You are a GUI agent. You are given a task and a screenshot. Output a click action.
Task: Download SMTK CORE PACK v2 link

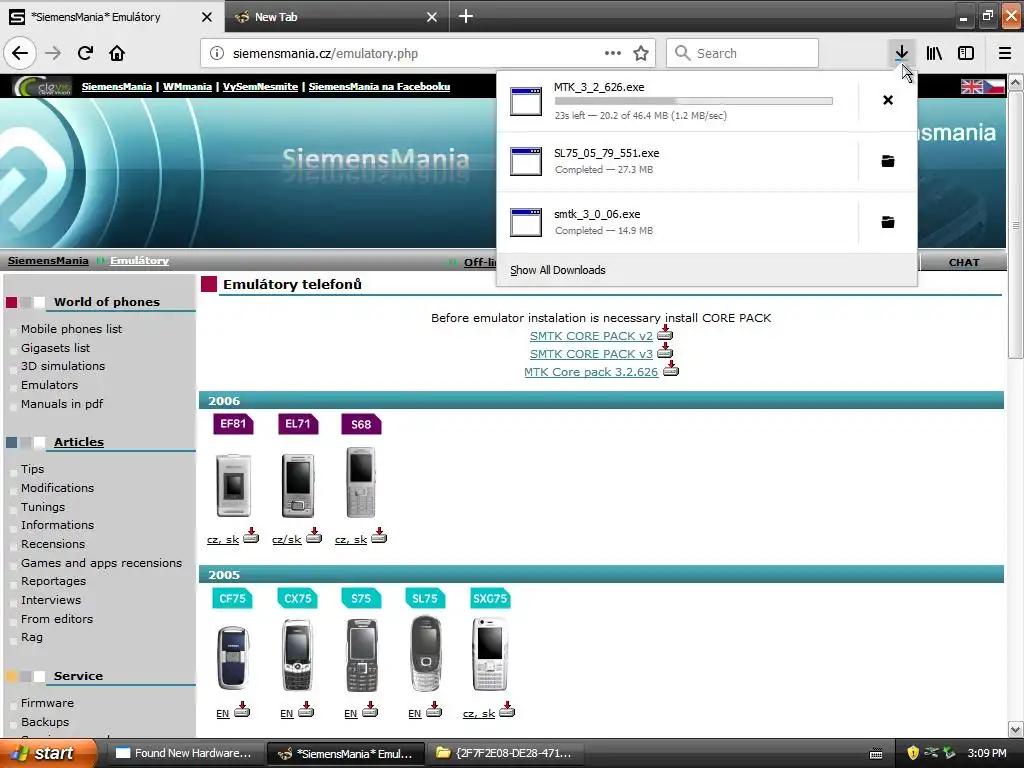[591, 336]
